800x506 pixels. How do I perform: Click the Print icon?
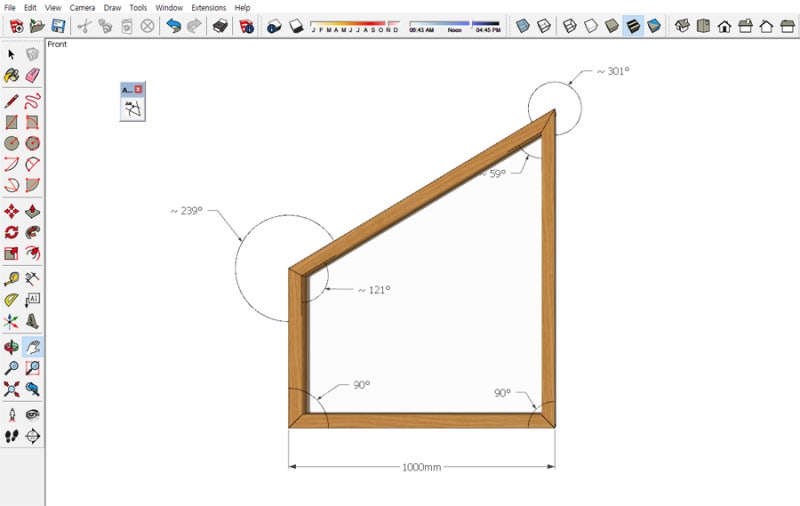220,26
